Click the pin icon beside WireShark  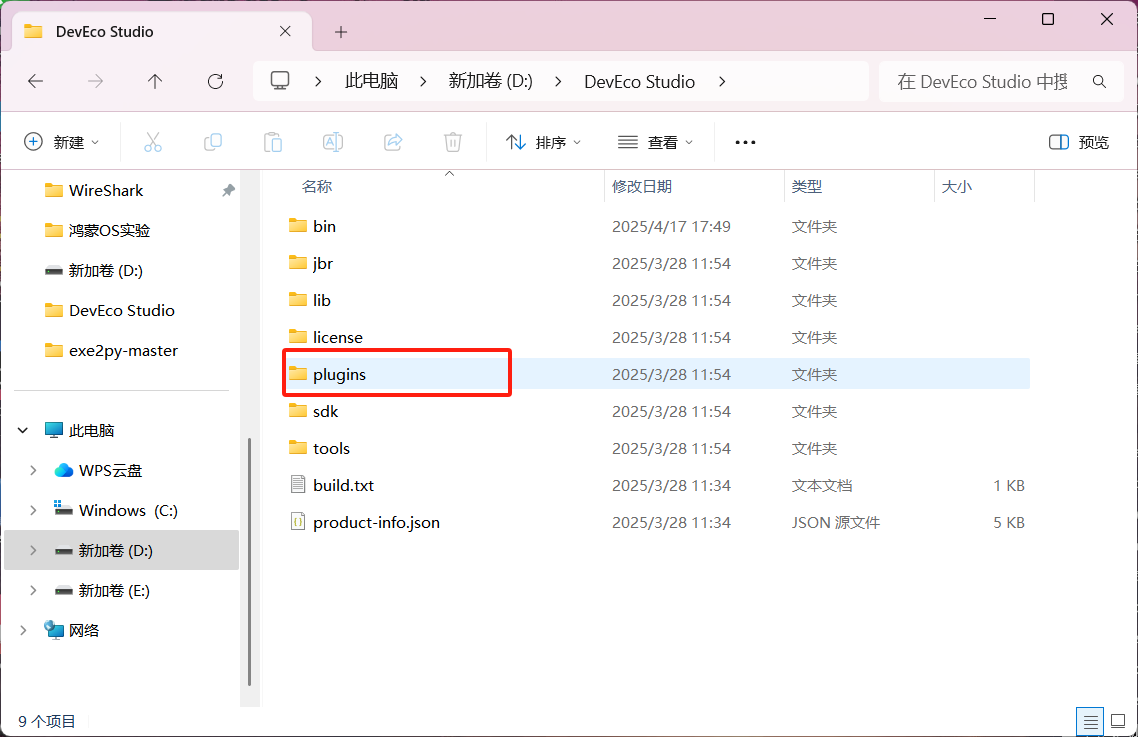tap(228, 190)
